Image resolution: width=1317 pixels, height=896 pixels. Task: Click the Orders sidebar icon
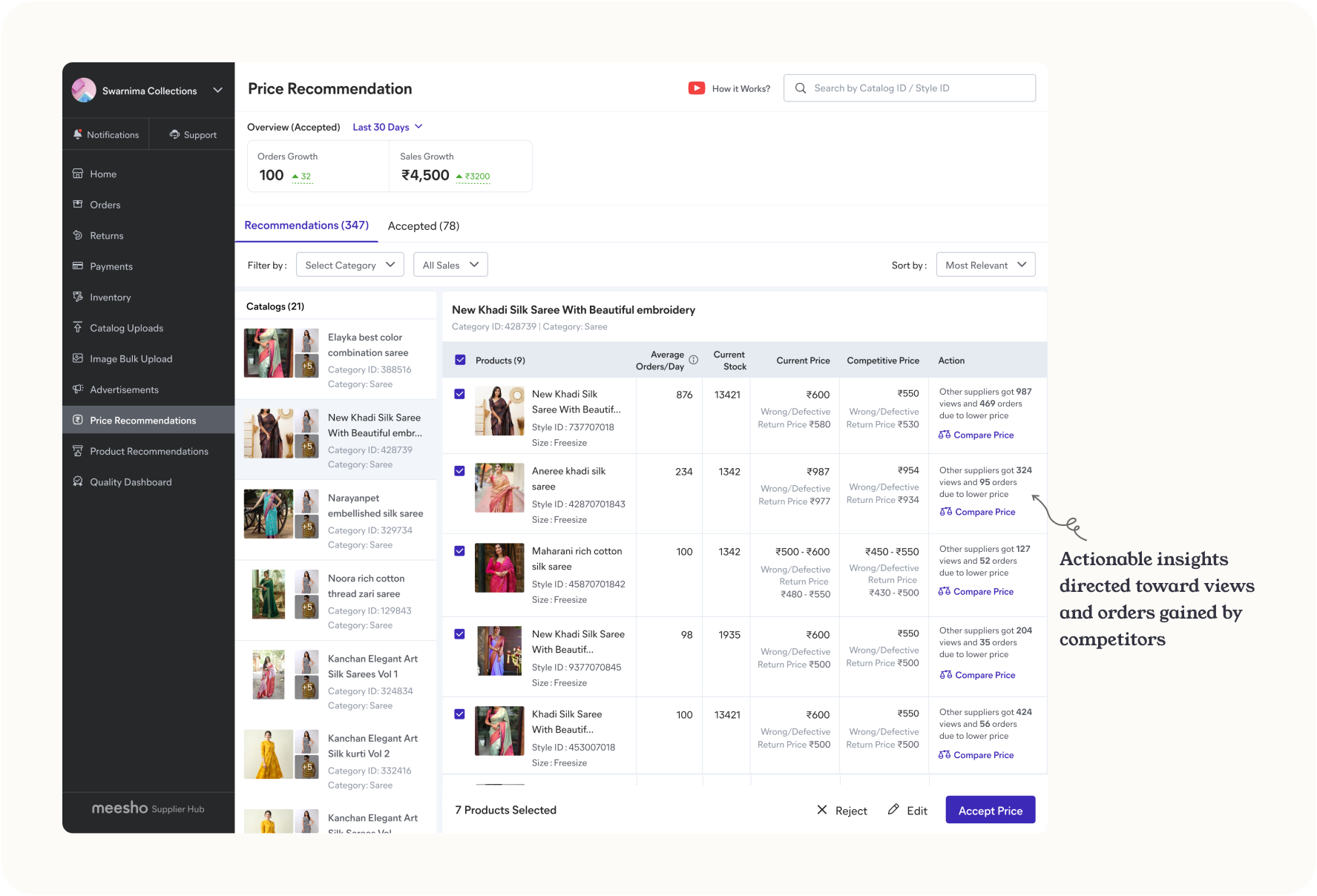(77, 204)
